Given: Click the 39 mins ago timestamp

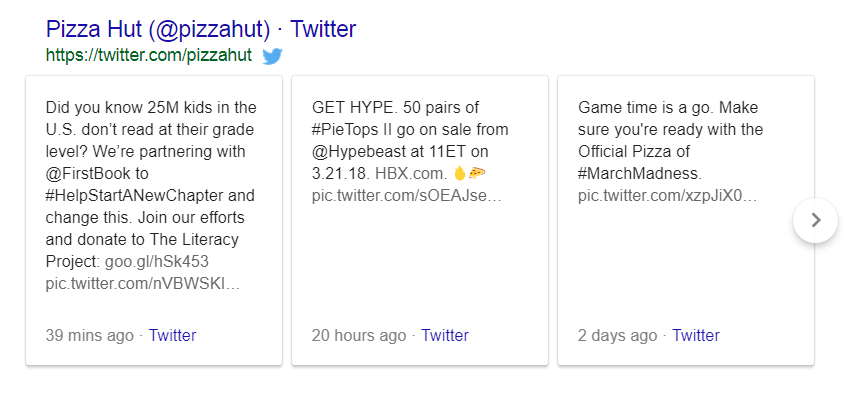Looking at the screenshot, I should (89, 335).
